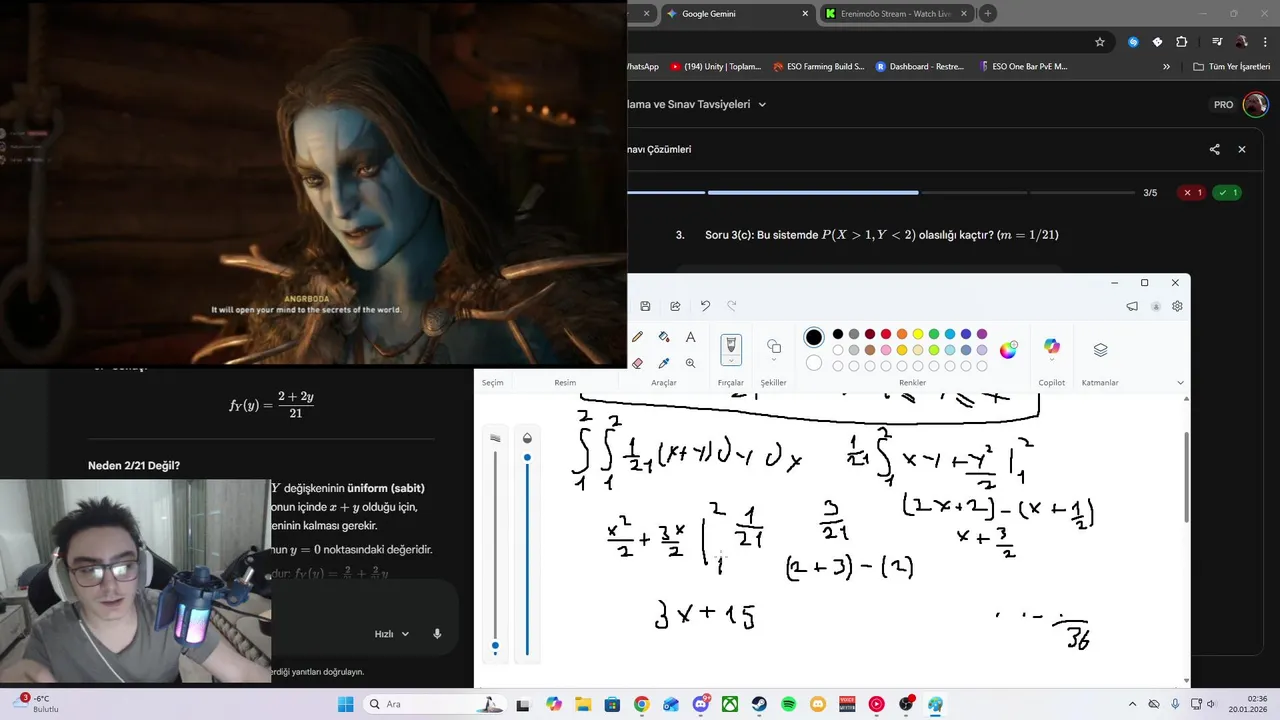Expand the Şekiller shapes dropdown
This screenshot has height=720, width=1280.
[774, 361]
